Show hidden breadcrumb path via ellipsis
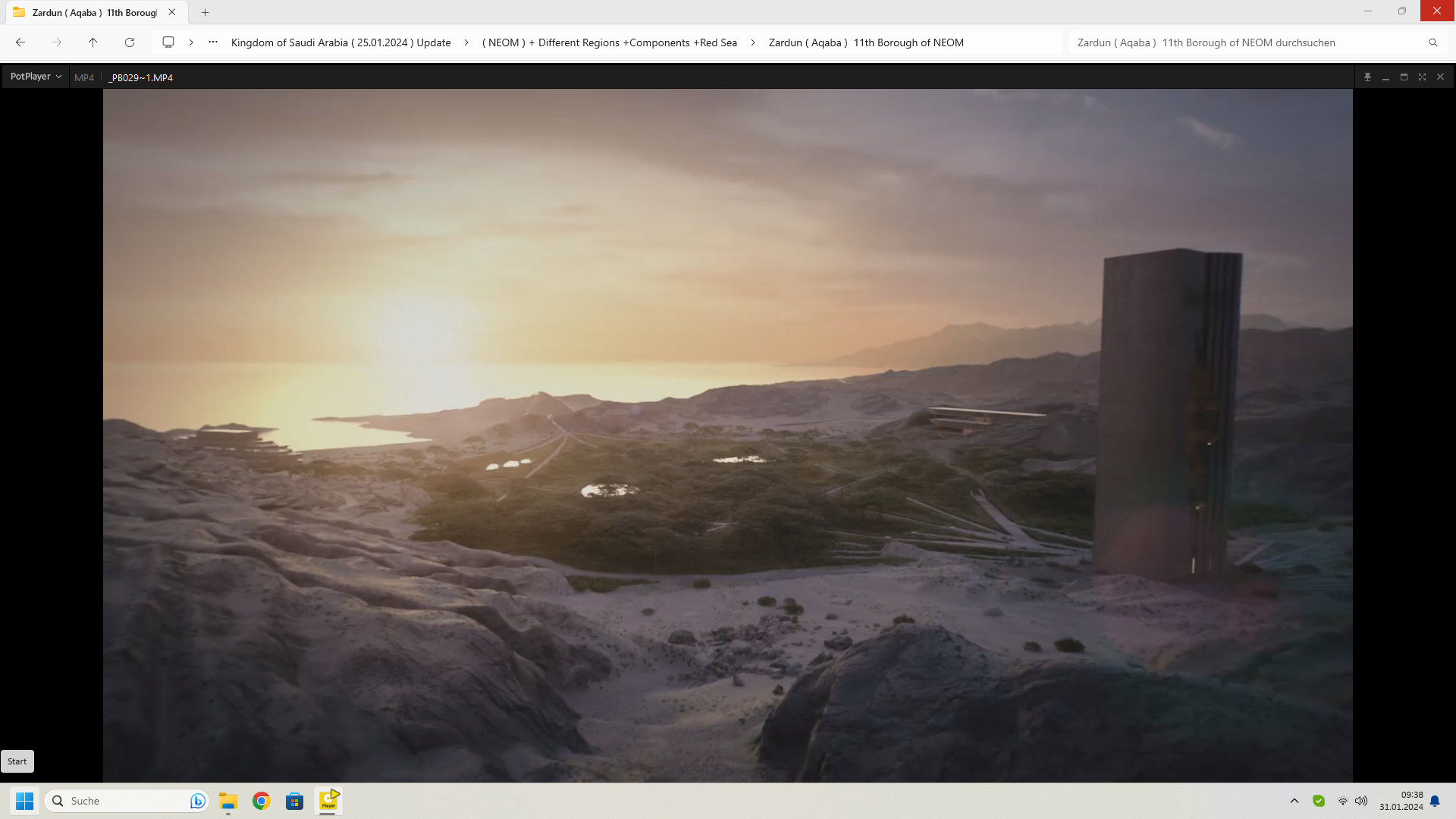1456x819 pixels. 213,42
